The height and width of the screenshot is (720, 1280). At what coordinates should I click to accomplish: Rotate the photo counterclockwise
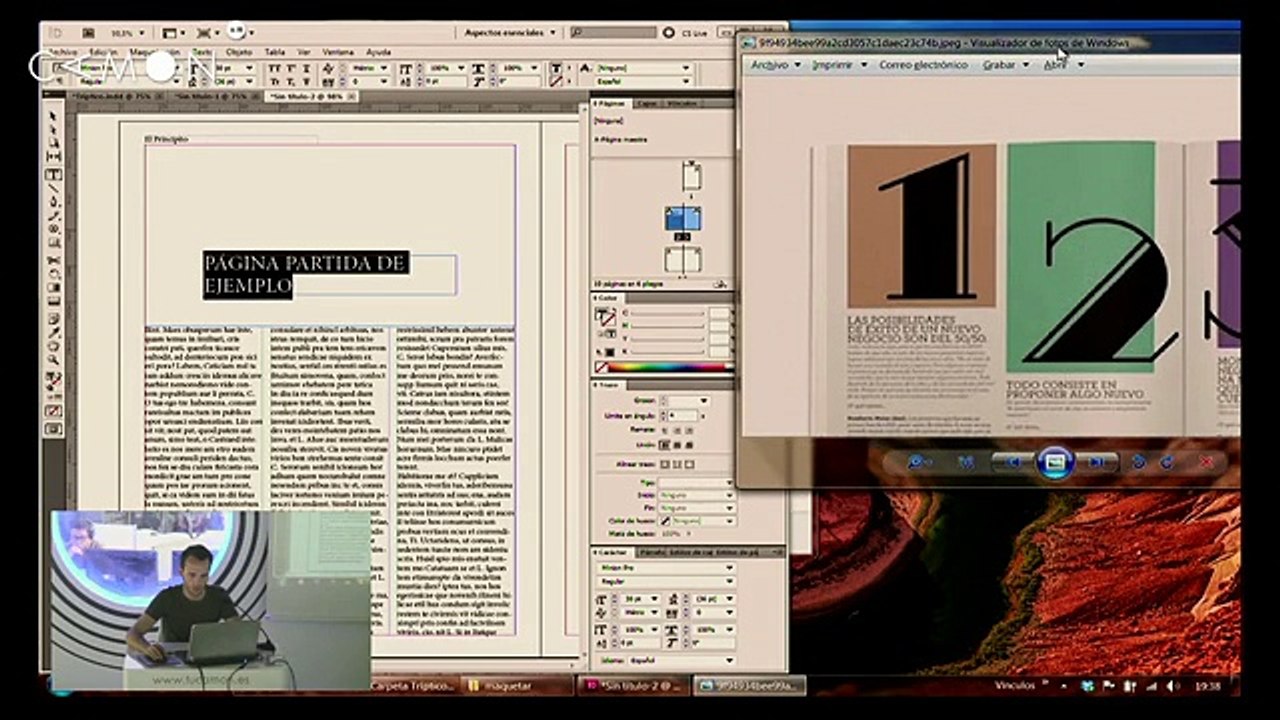pyautogui.click(x=1138, y=462)
